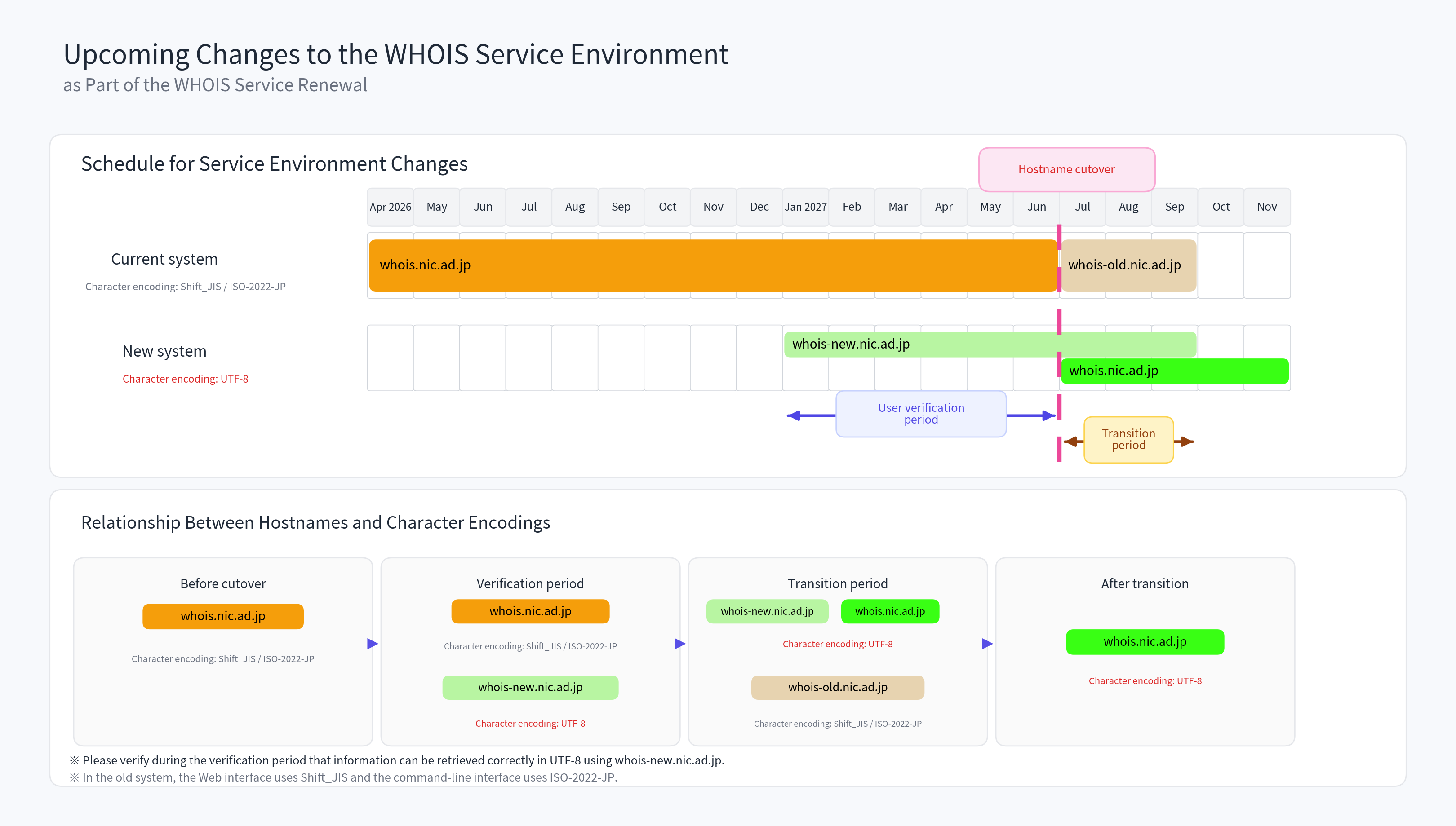
Task: Click the Hostname cutover label box
Action: [1066, 170]
